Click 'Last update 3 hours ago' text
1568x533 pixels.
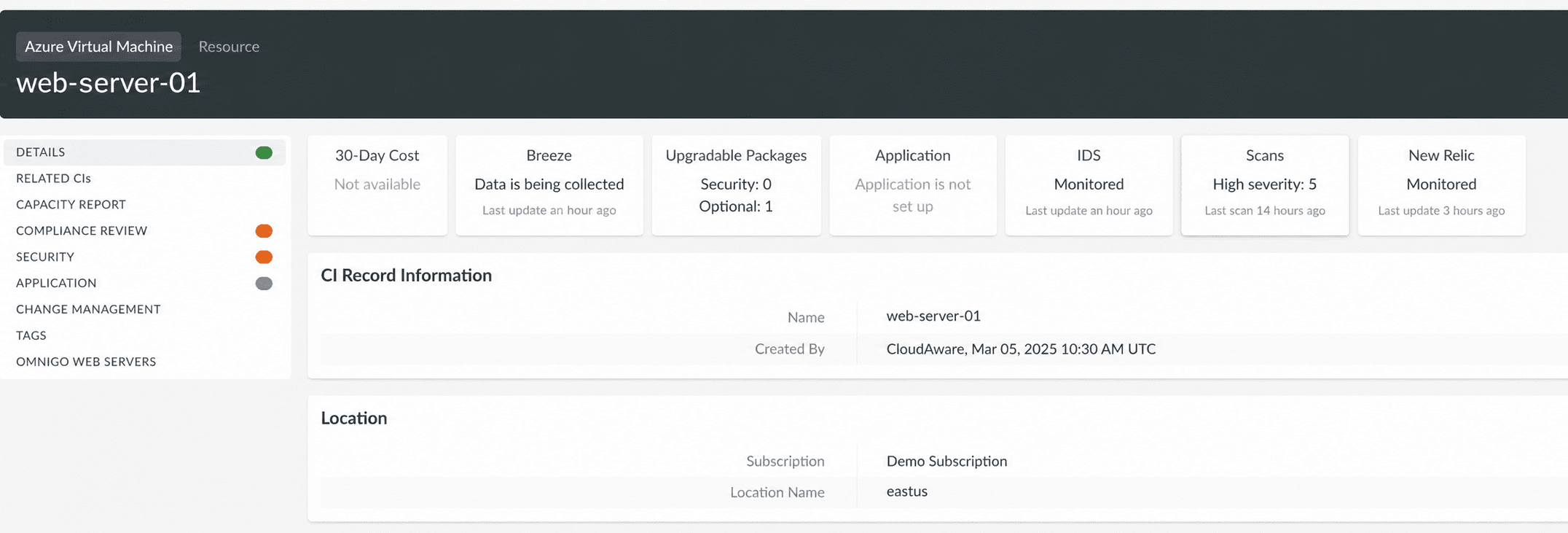1441,211
